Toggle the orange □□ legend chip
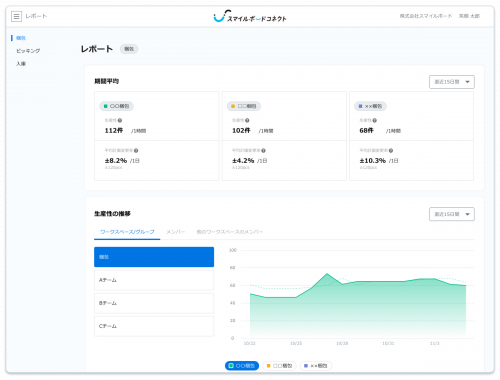 (279, 366)
